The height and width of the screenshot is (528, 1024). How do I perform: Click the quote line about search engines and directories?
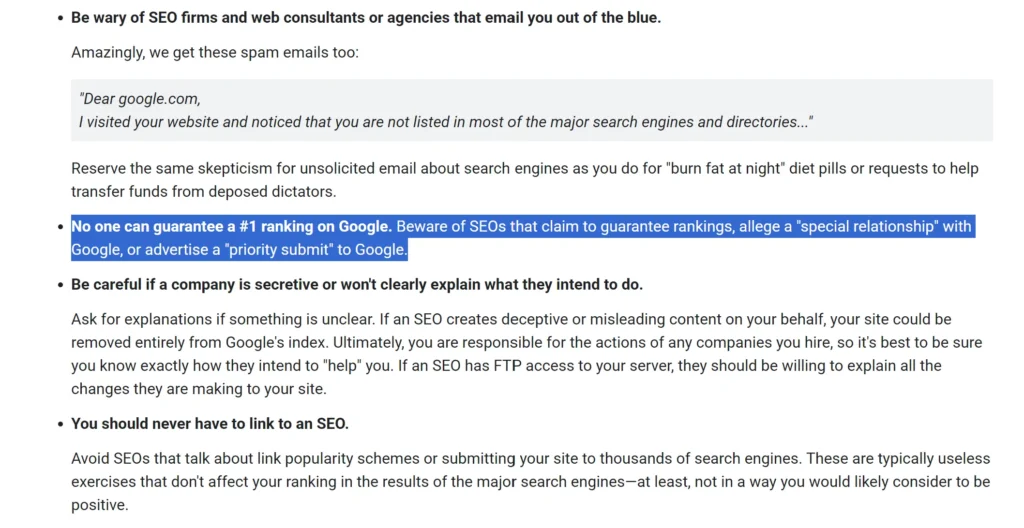445,122
